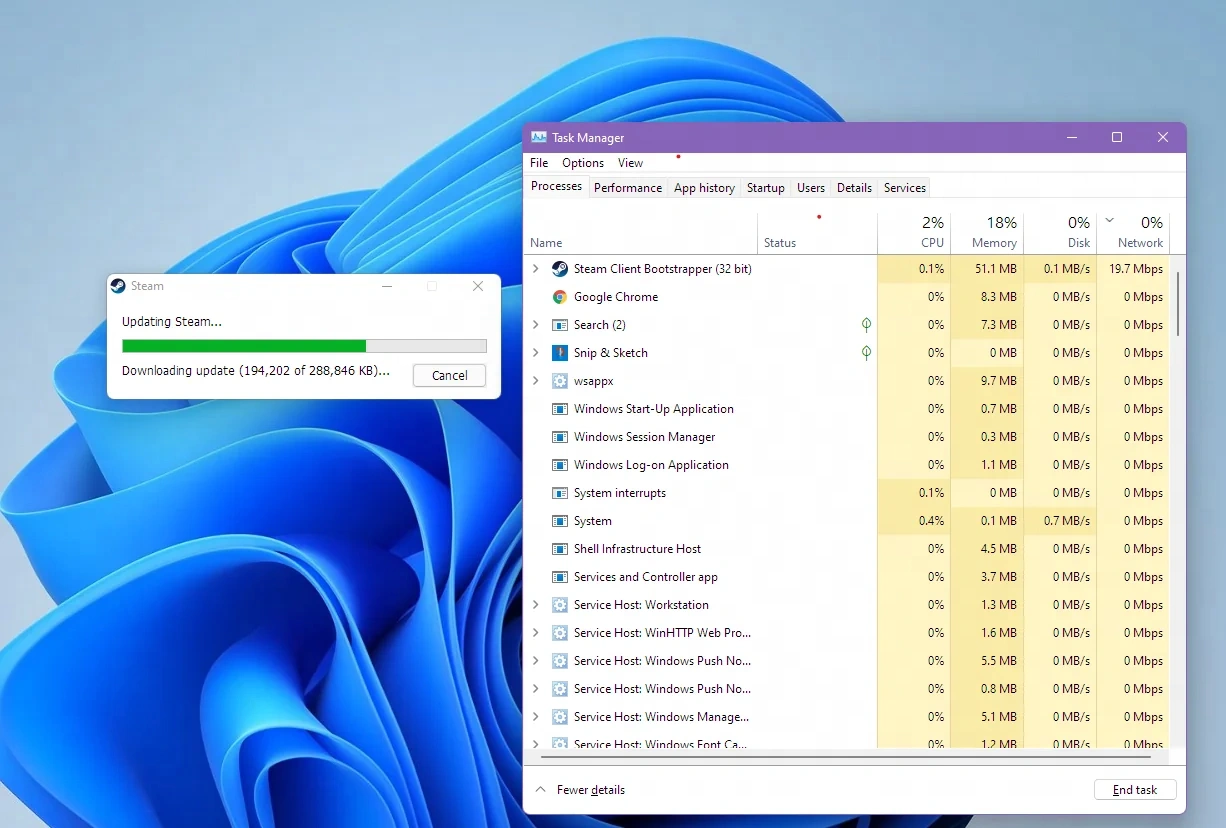Switch to the App history tab
This screenshot has height=828, width=1226.
pyautogui.click(x=704, y=188)
